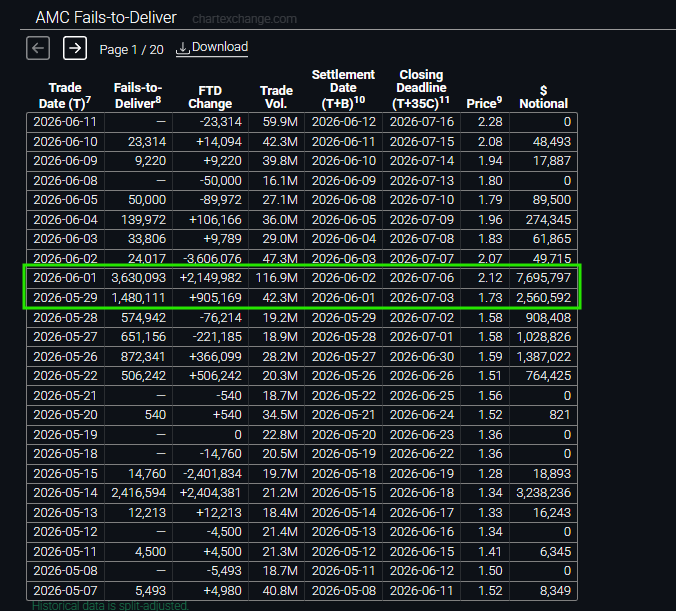
Task: Select the trade date 2026-05-28 cell
Action: pyautogui.click(x=65, y=318)
